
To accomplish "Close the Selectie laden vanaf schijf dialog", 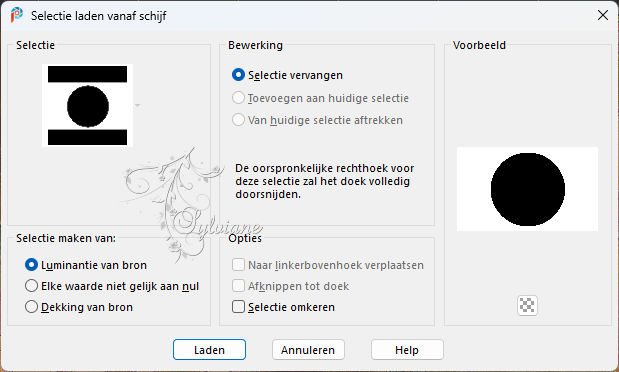I will (602, 15).
